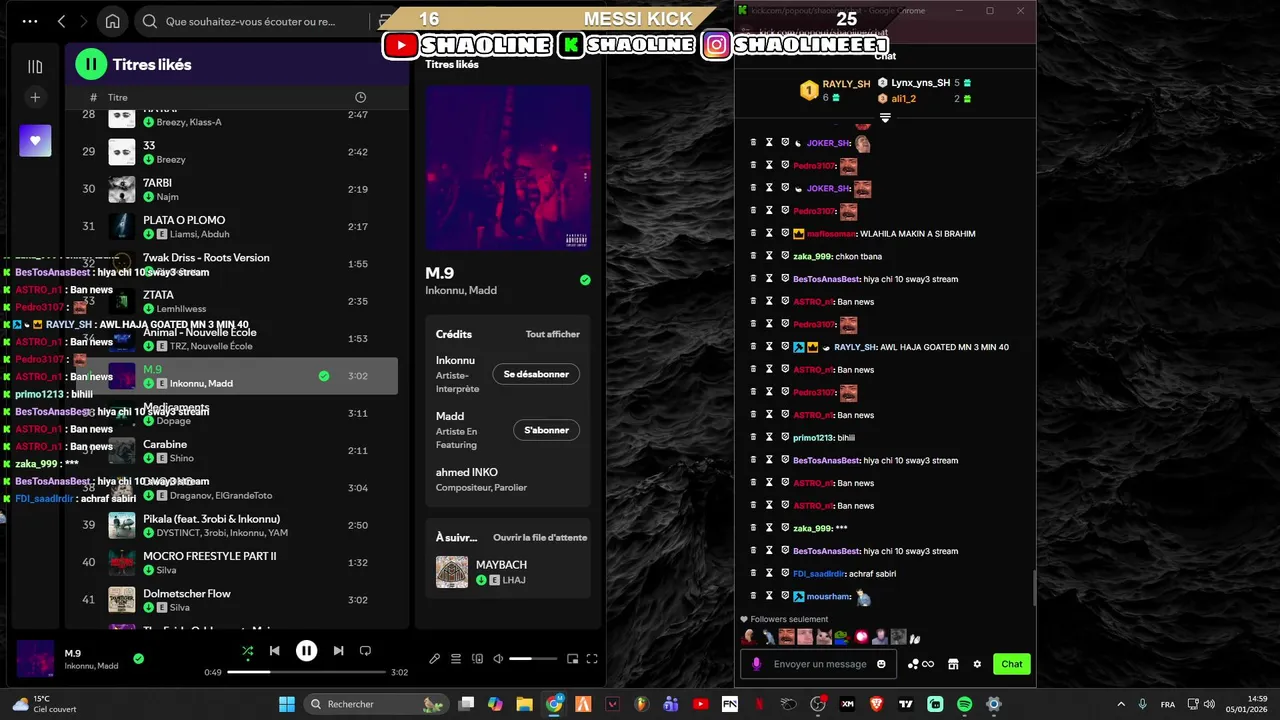Show hidden tray icons chevron
The width and height of the screenshot is (1280, 720).
pos(1120,704)
